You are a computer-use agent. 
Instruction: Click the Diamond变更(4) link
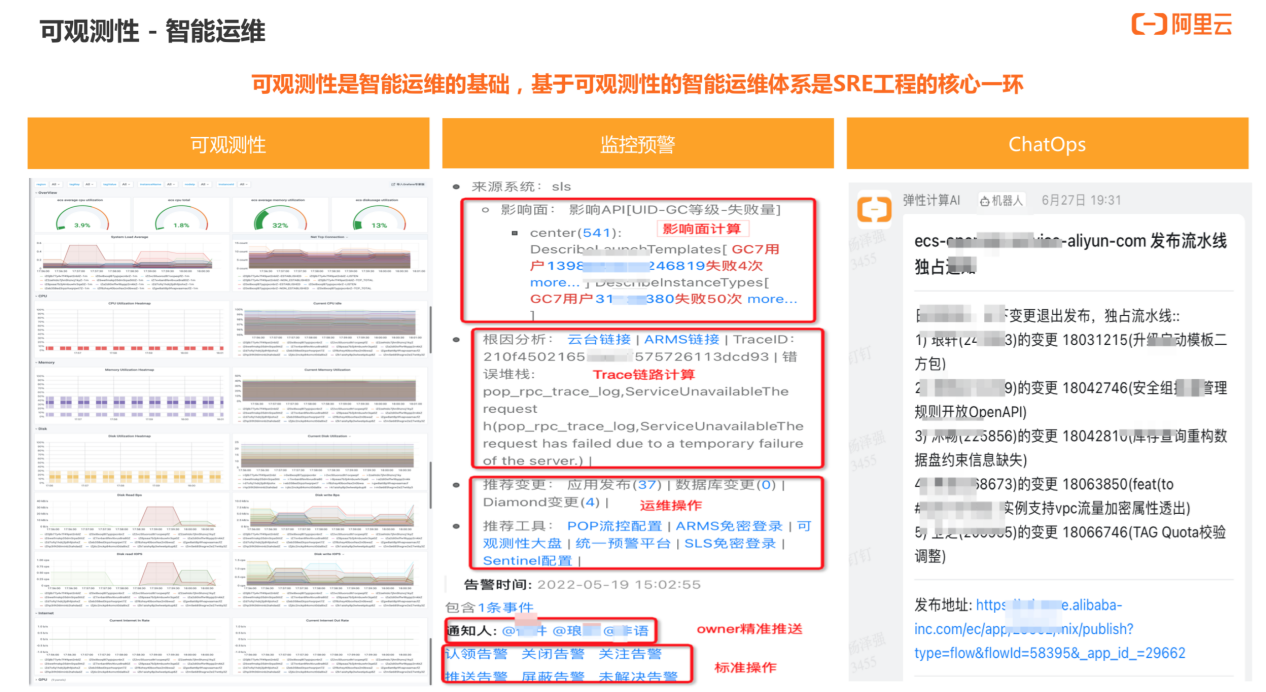(541, 502)
